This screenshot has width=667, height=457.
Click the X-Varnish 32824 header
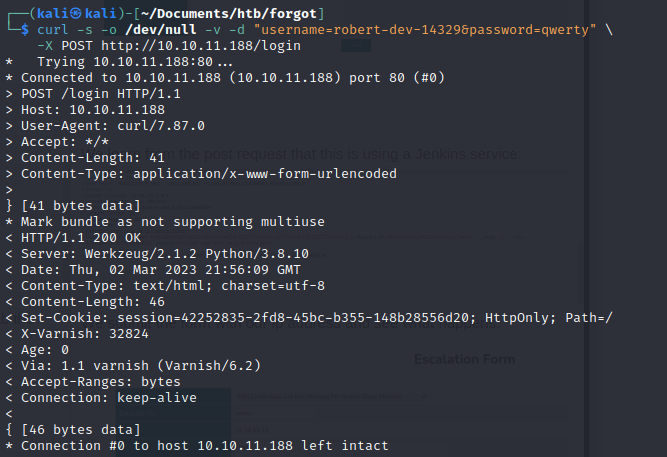85,334
